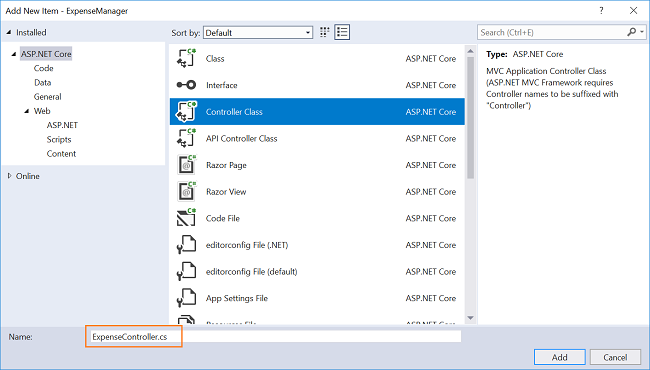Click the template list scrollbar down arrow

[x=471, y=318]
